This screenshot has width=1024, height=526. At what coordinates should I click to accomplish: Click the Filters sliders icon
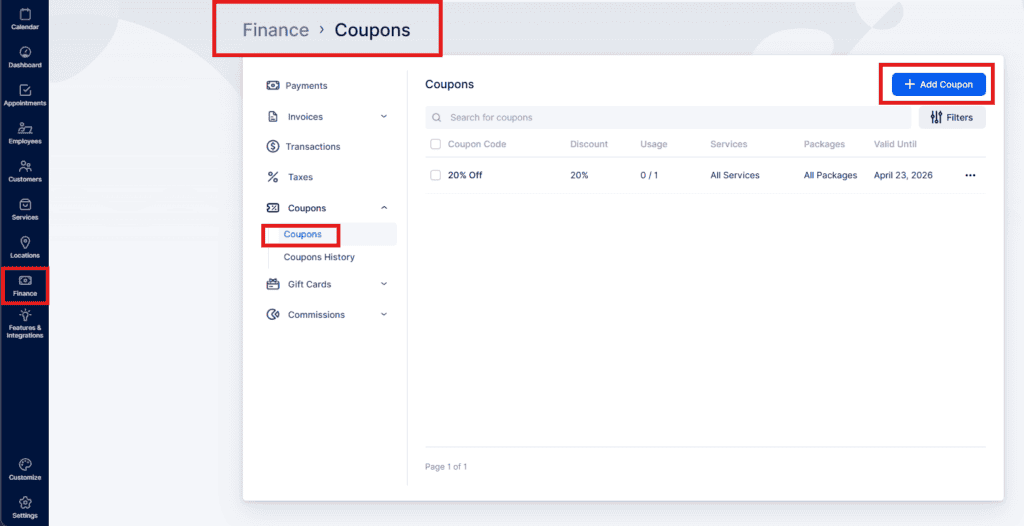point(936,118)
